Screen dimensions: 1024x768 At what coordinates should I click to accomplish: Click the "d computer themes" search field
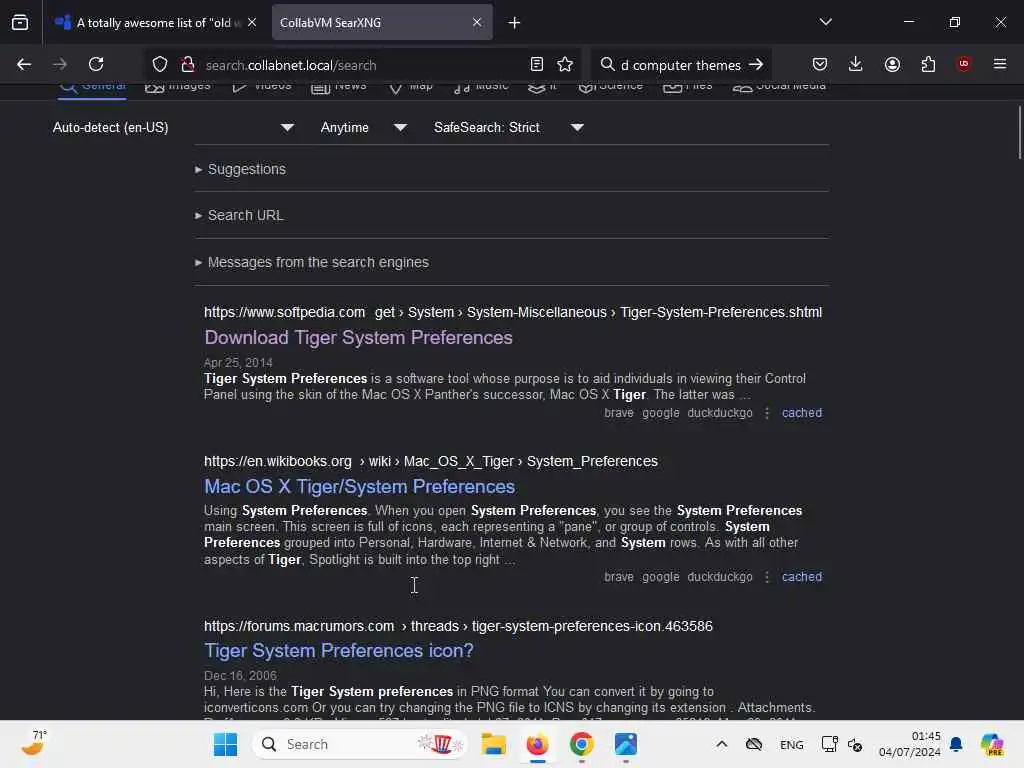point(682,65)
